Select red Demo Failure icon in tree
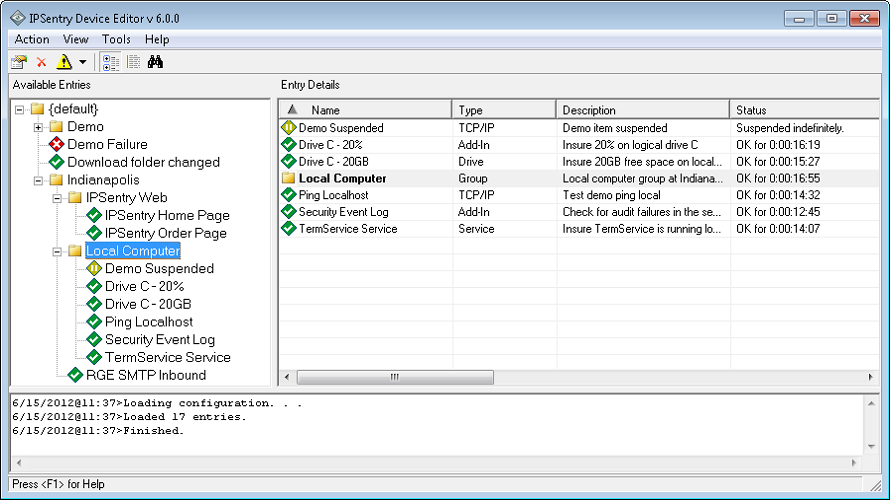Image resolution: width=890 pixels, height=500 pixels. pos(57,145)
